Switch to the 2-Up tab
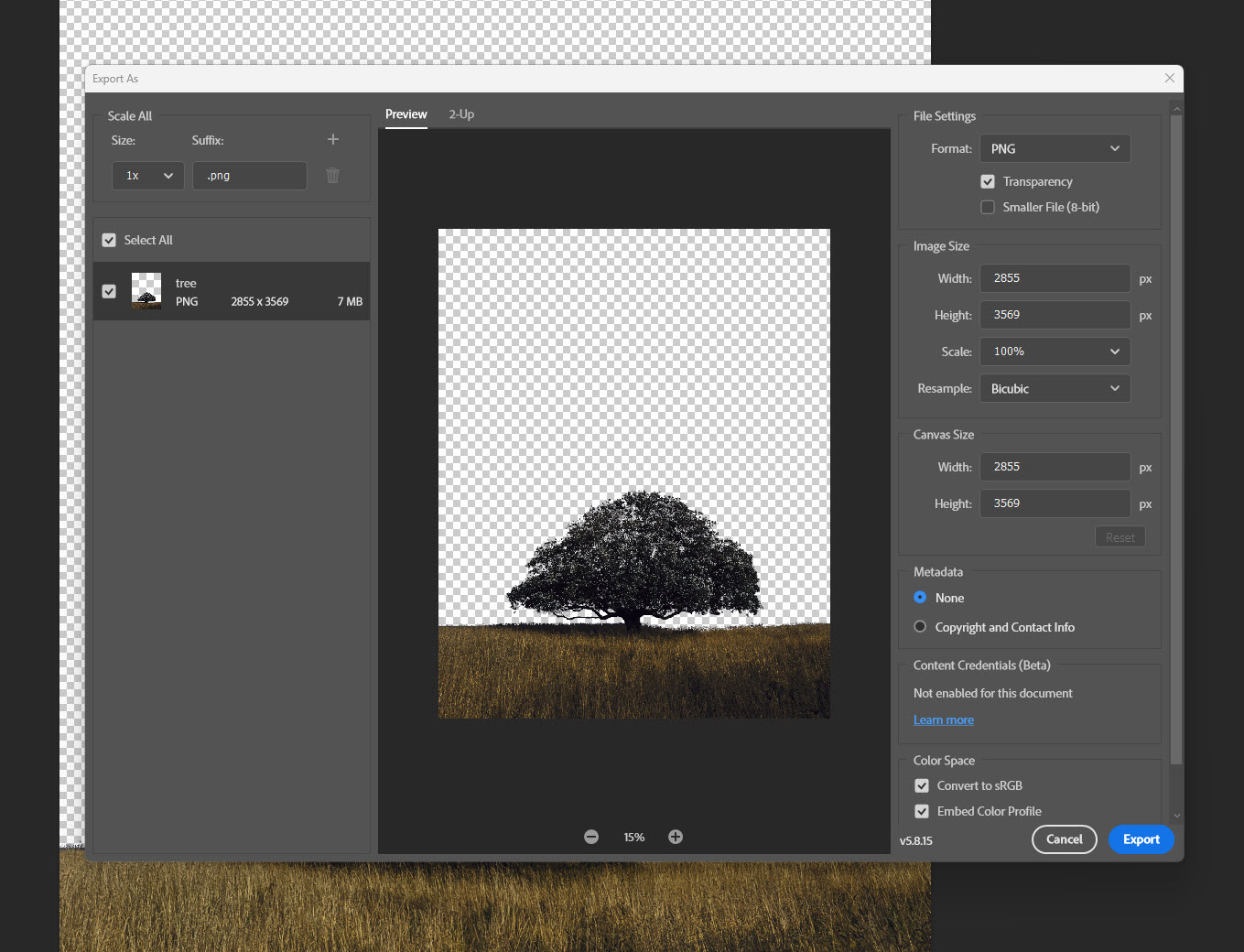Image resolution: width=1244 pixels, height=952 pixels. pos(461,114)
